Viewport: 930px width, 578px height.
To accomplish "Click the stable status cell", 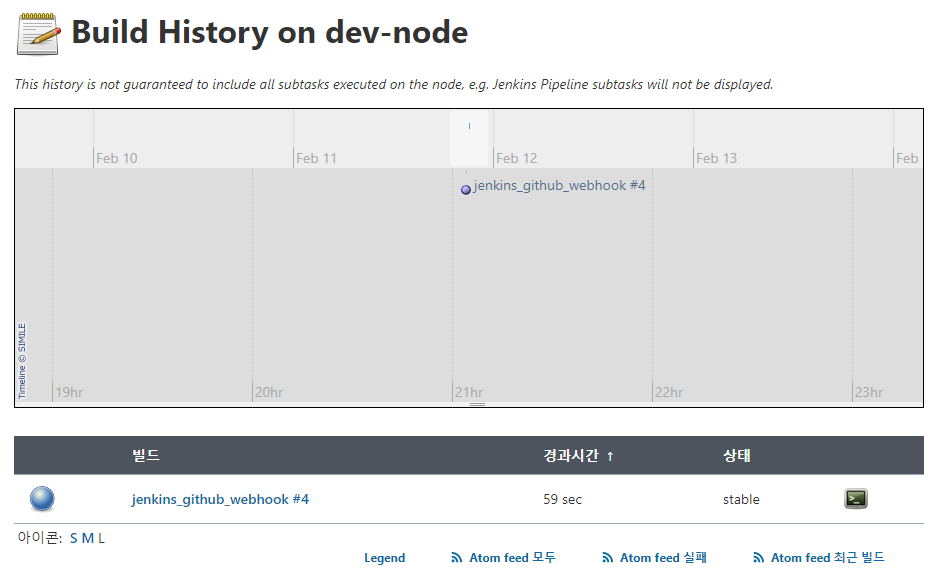I will [x=741, y=500].
